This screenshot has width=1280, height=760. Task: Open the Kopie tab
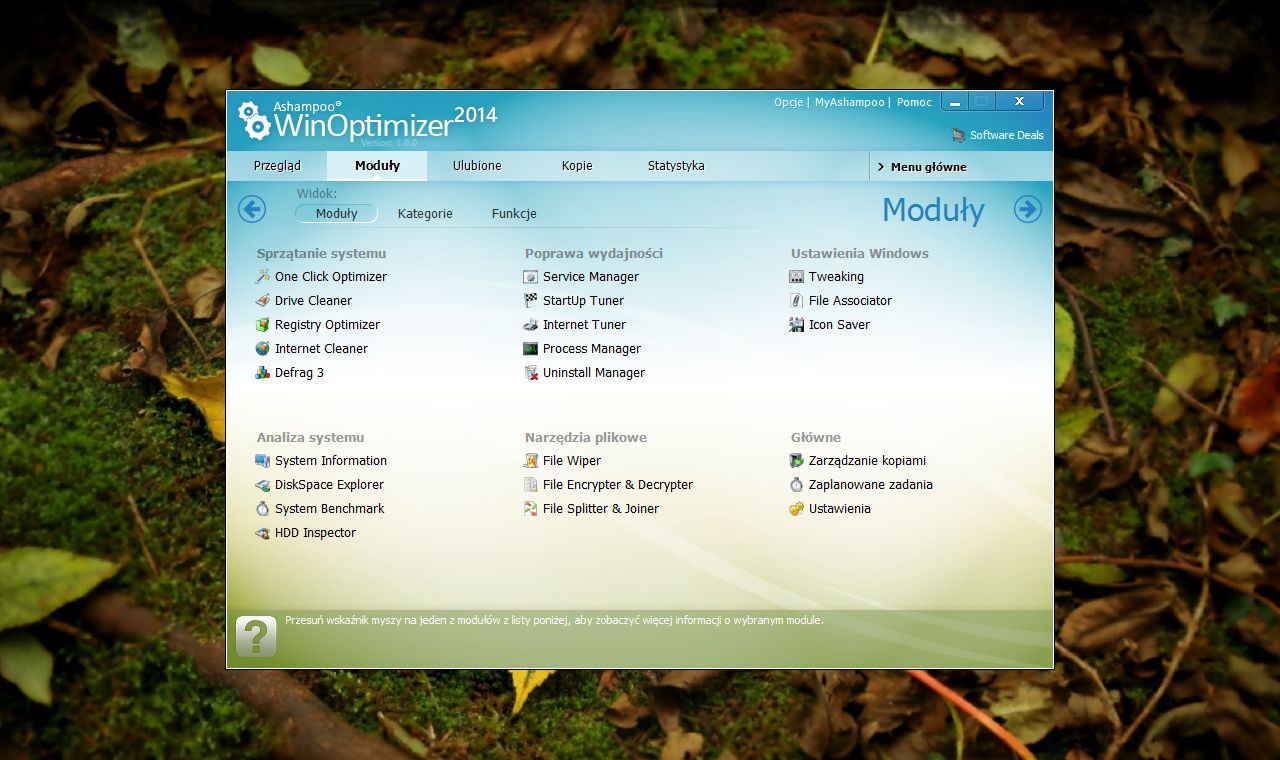(x=577, y=166)
